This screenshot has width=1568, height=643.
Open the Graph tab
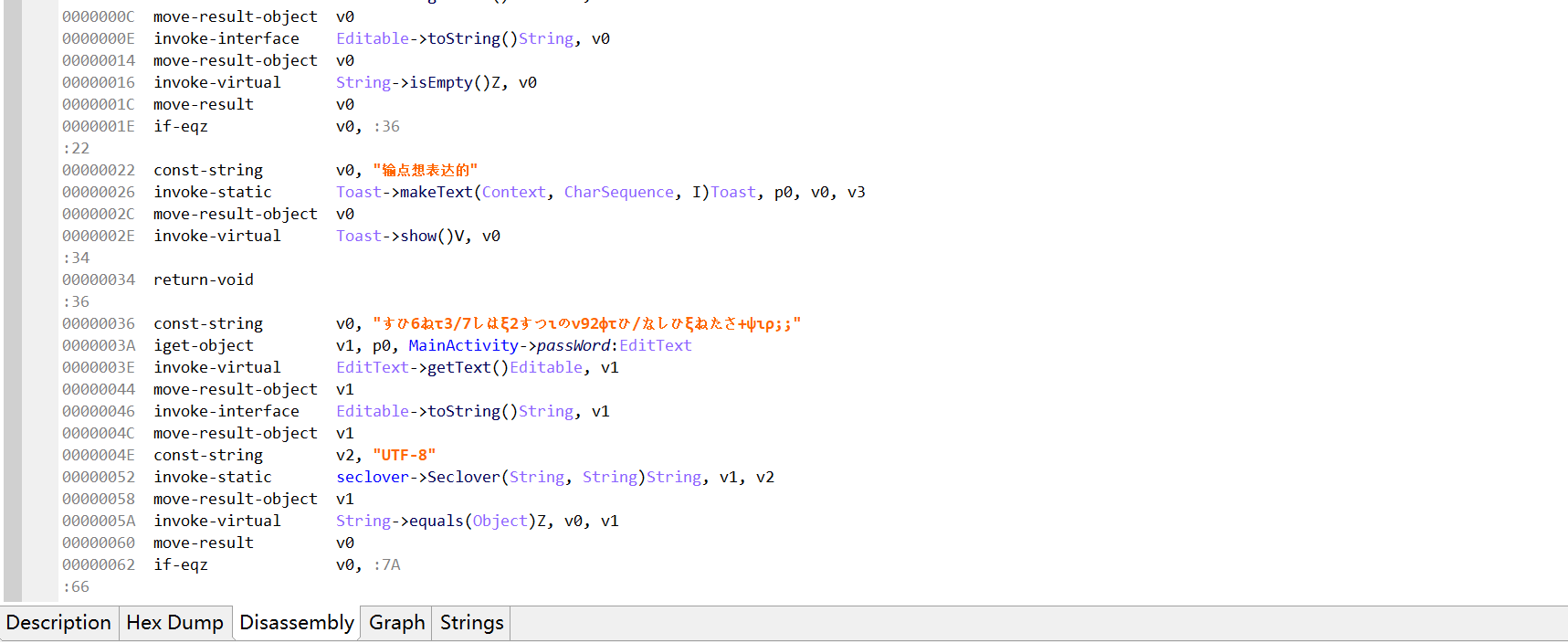click(x=396, y=623)
